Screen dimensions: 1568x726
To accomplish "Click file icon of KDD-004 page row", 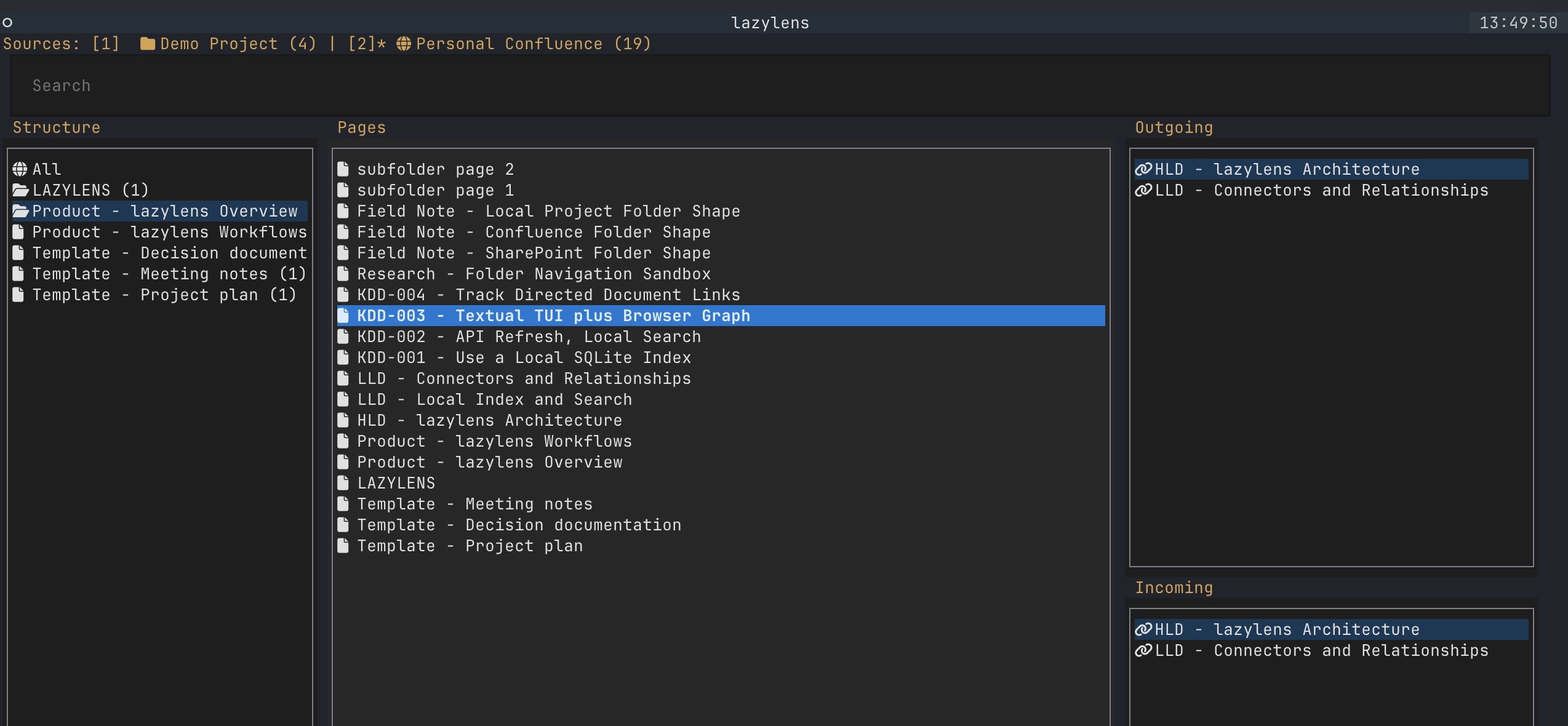I will coord(343,295).
